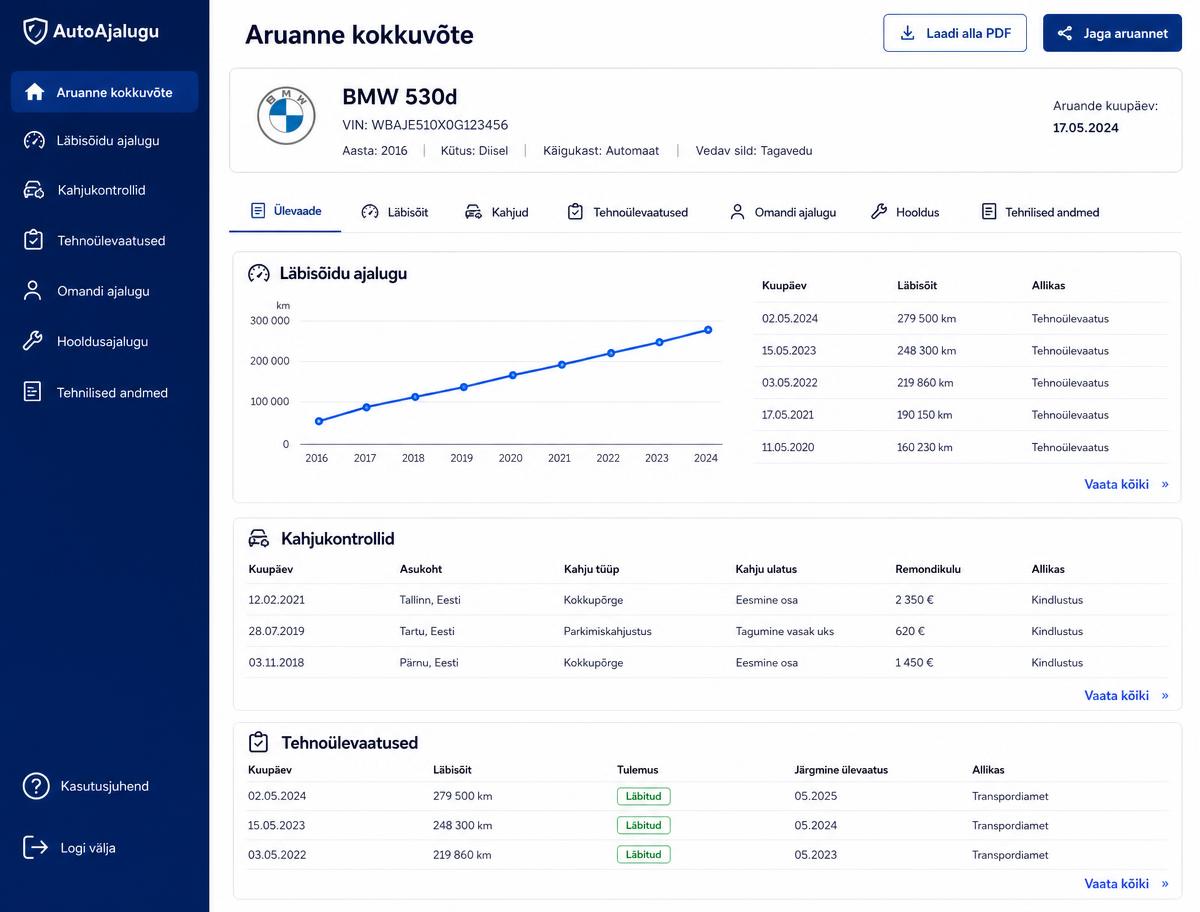This screenshot has width=1200, height=912.
Task: Open Läbisõidu ajalugu in the sidebar
Action: pyautogui.click(x=105, y=141)
